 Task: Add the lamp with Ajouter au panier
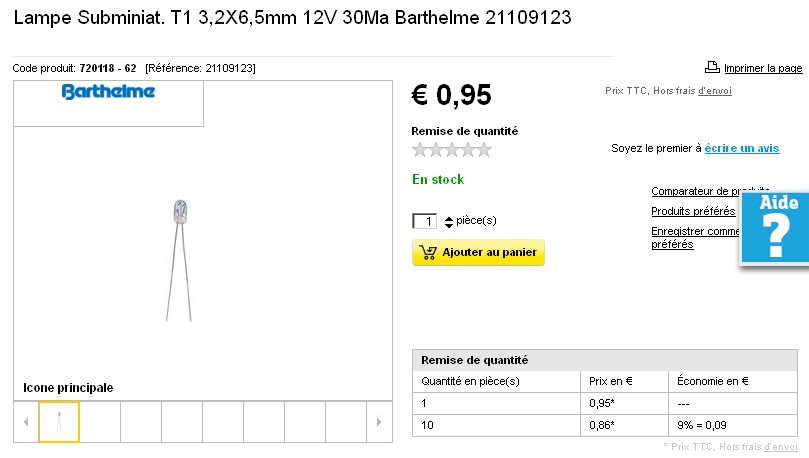[x=478, y=252]
